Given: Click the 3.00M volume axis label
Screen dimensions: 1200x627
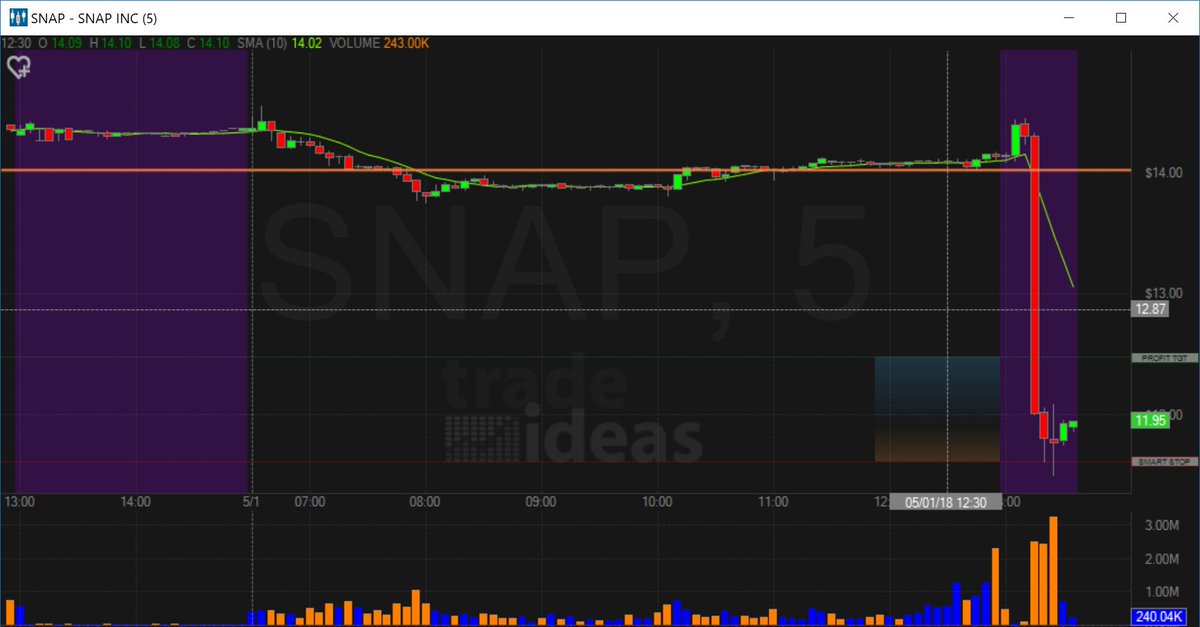Looking at the screenshot, I should [1160, 525].
